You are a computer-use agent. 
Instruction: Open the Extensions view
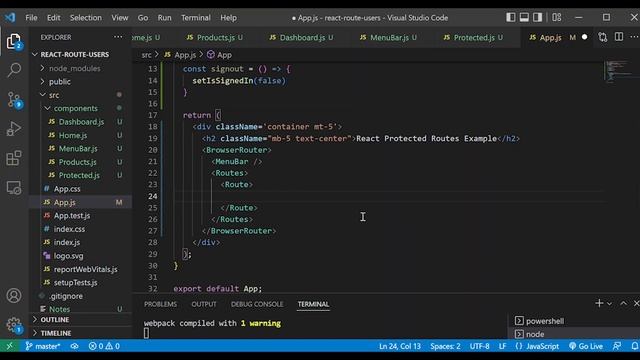[14, 158]
